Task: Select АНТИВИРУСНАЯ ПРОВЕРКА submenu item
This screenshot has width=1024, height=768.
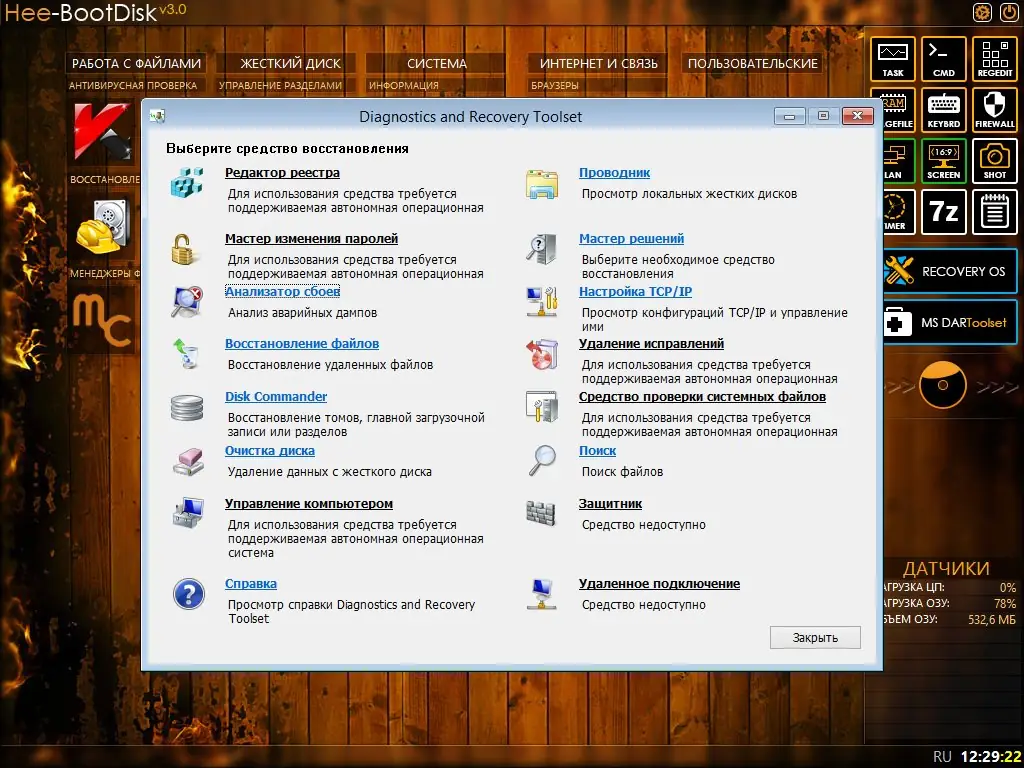Action: coord(132,85)
